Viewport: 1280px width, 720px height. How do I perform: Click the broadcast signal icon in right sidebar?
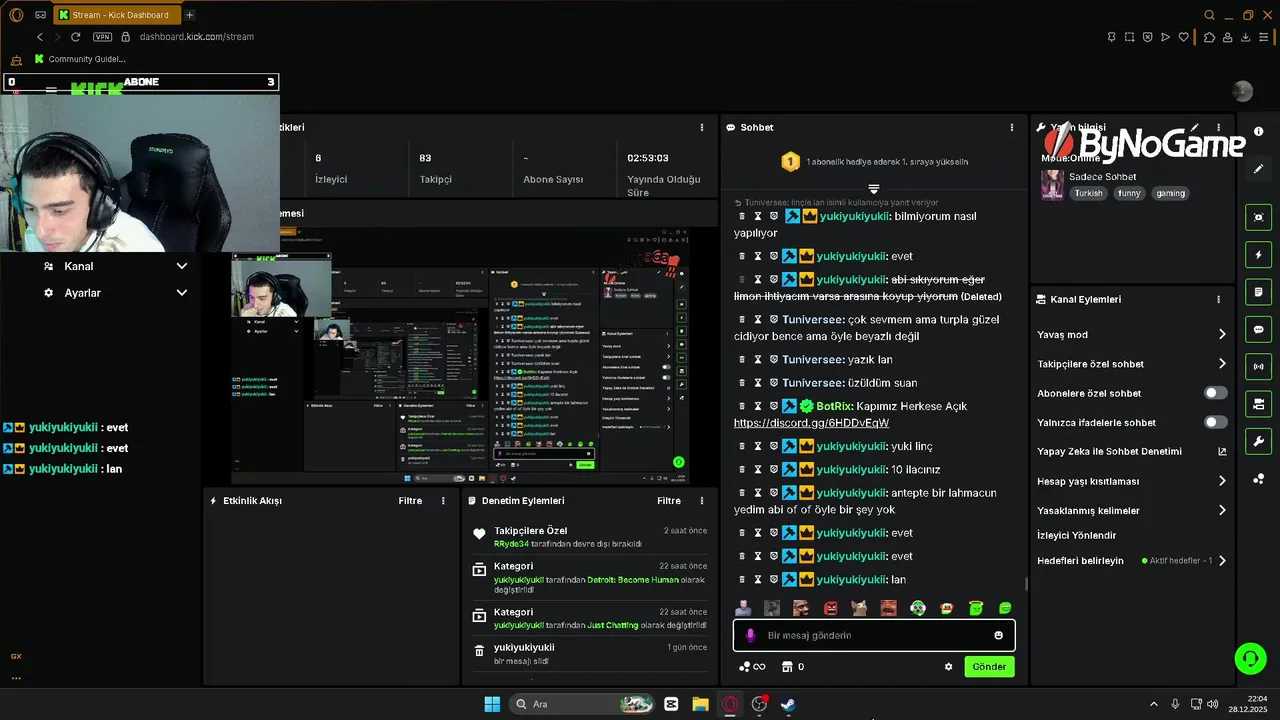click(1258, 367)
